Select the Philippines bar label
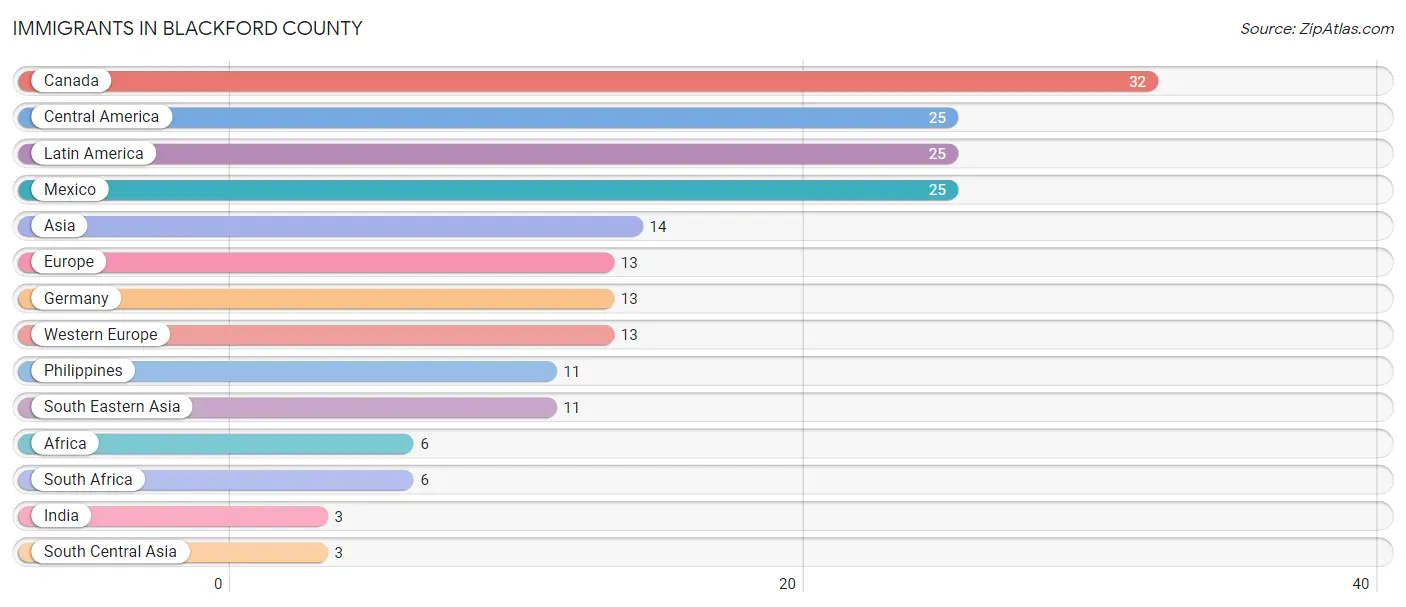 (x=83, y=371)
